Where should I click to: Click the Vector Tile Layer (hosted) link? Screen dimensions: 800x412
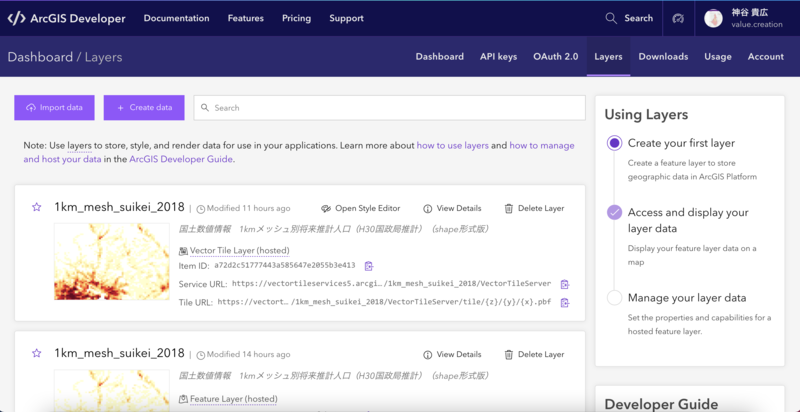point(239,251)
